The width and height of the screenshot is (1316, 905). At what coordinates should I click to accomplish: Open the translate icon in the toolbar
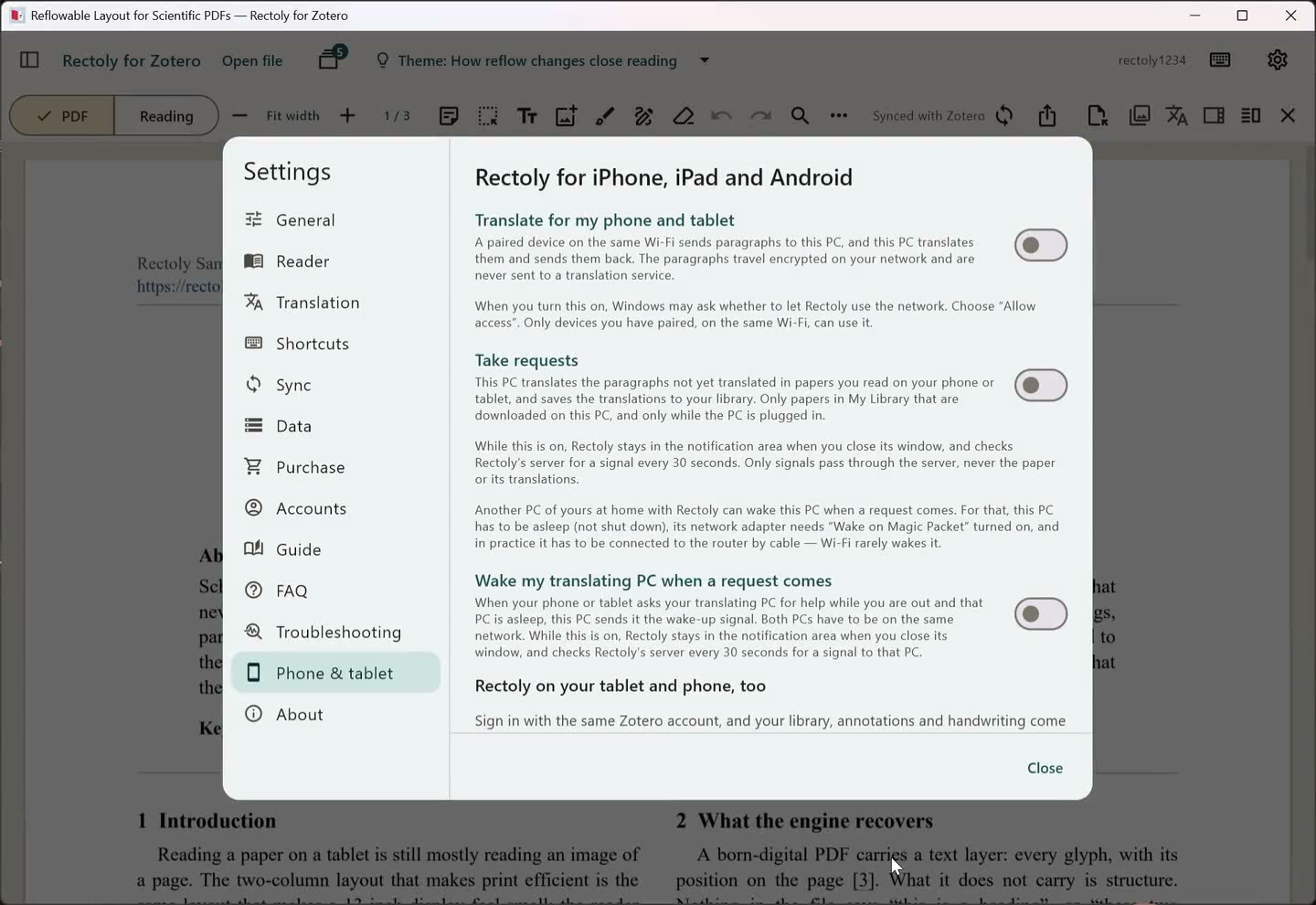click(1177, 116)
